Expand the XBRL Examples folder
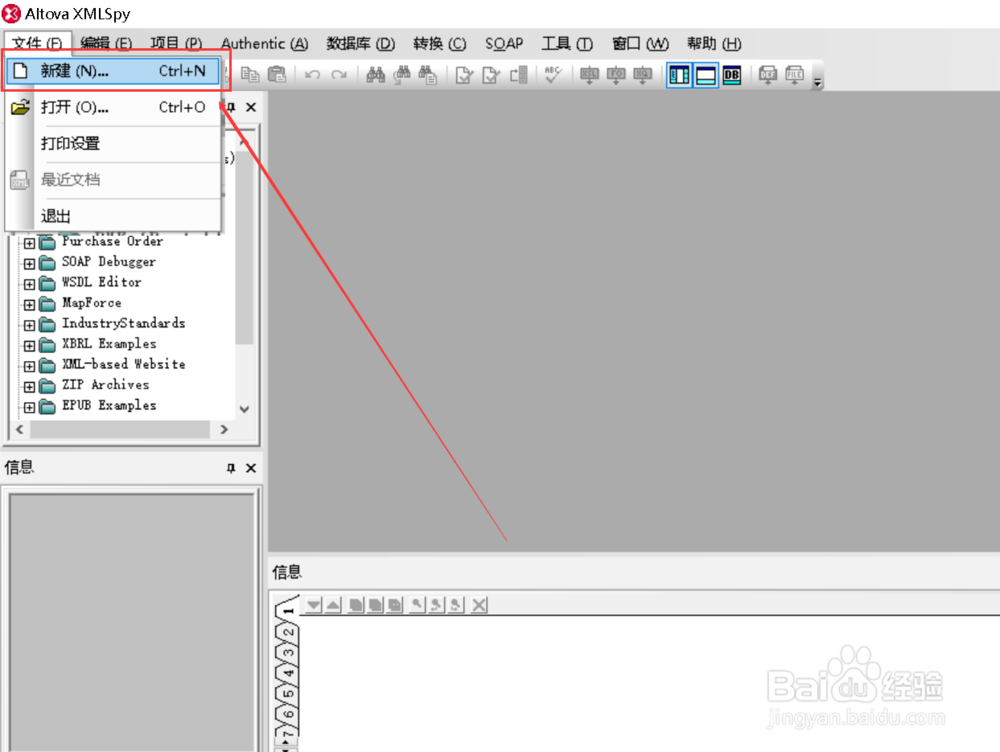1000x752 pixels. pos(29,346)
